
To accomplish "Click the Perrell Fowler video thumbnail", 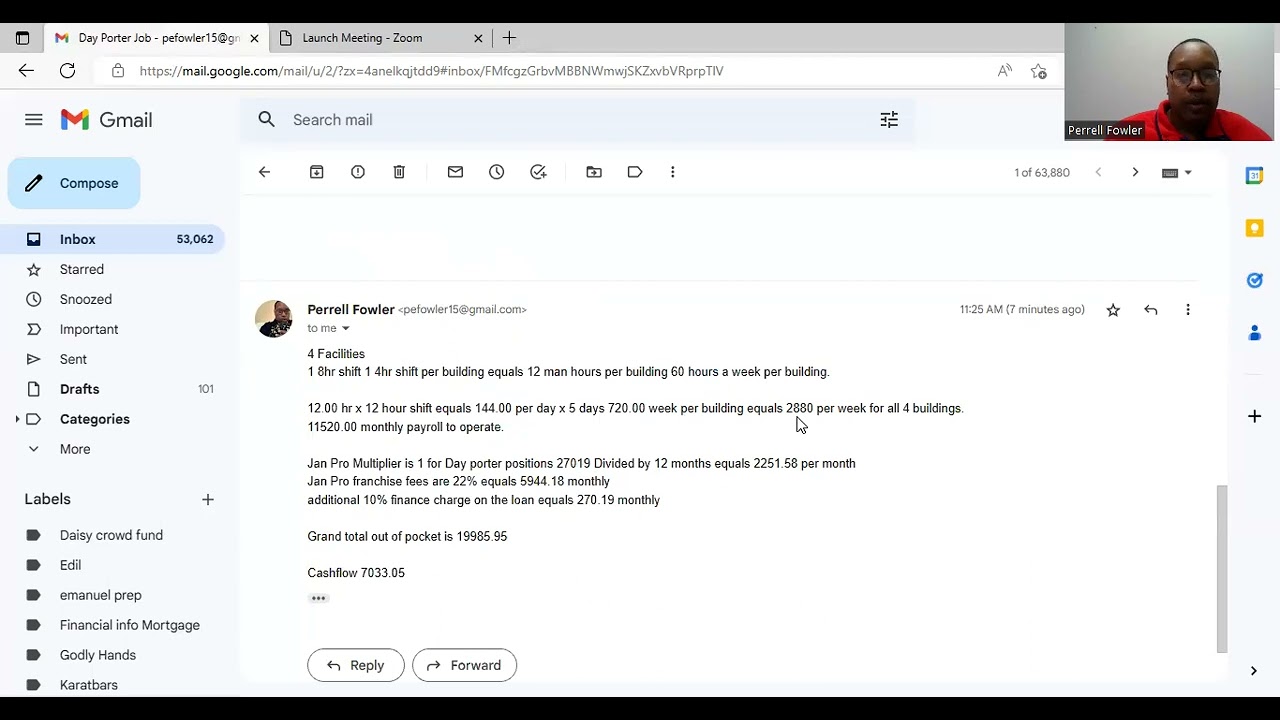I will [1170, 82].
